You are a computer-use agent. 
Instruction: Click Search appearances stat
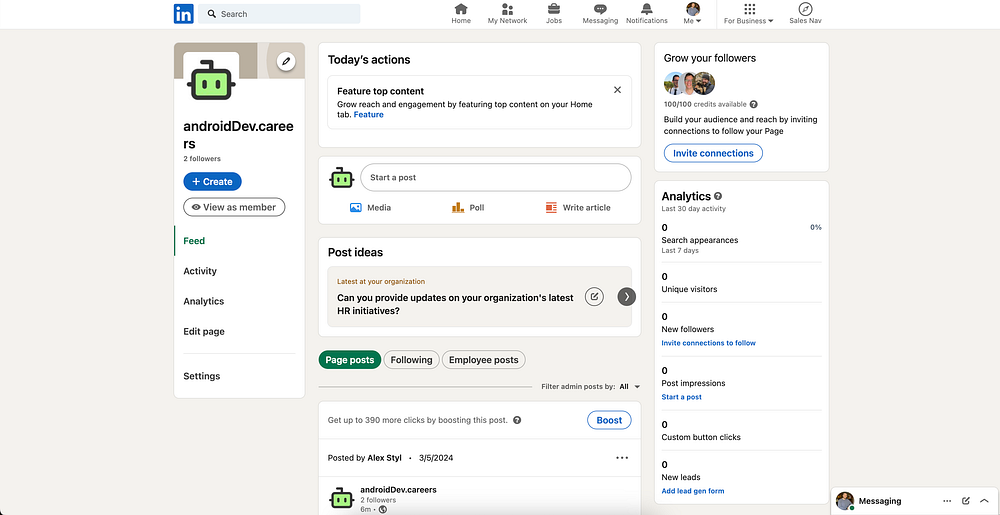pyautogui.click(x=700, y=240)
